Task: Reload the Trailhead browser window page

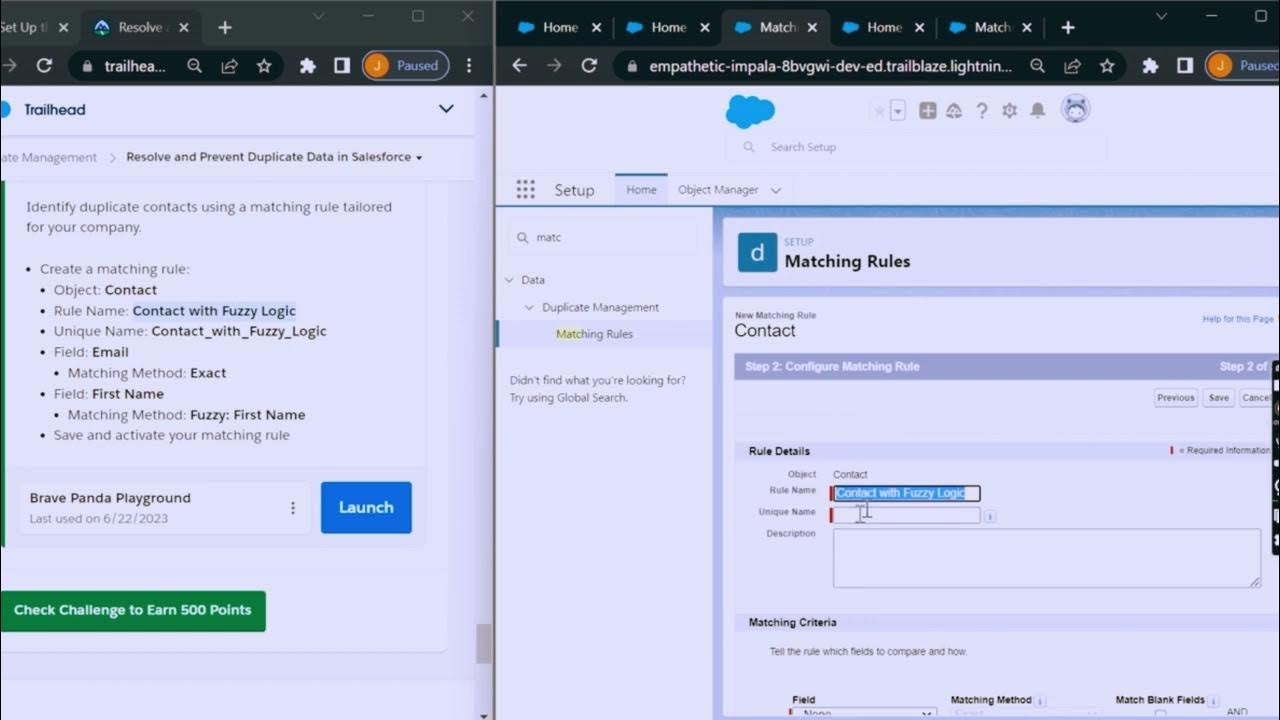Action: click(44, 66)
